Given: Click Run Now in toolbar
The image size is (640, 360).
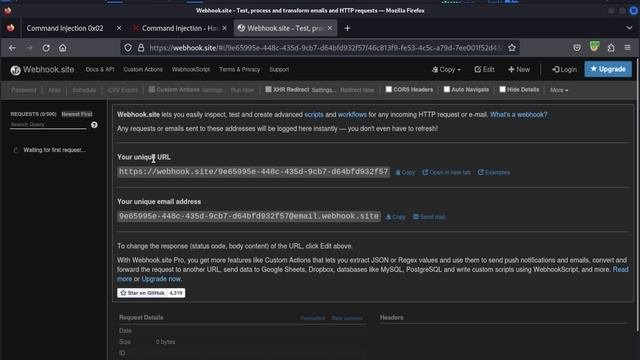Looking at the screenshot, I should [x=242, y=90].
